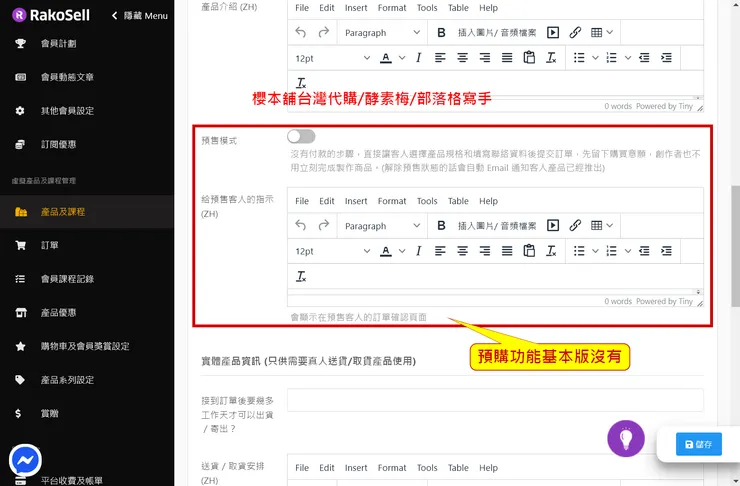Open 訂單 in the sidebar
The height and width of the screenshot is (486, 740).
(x=50, y=245)
